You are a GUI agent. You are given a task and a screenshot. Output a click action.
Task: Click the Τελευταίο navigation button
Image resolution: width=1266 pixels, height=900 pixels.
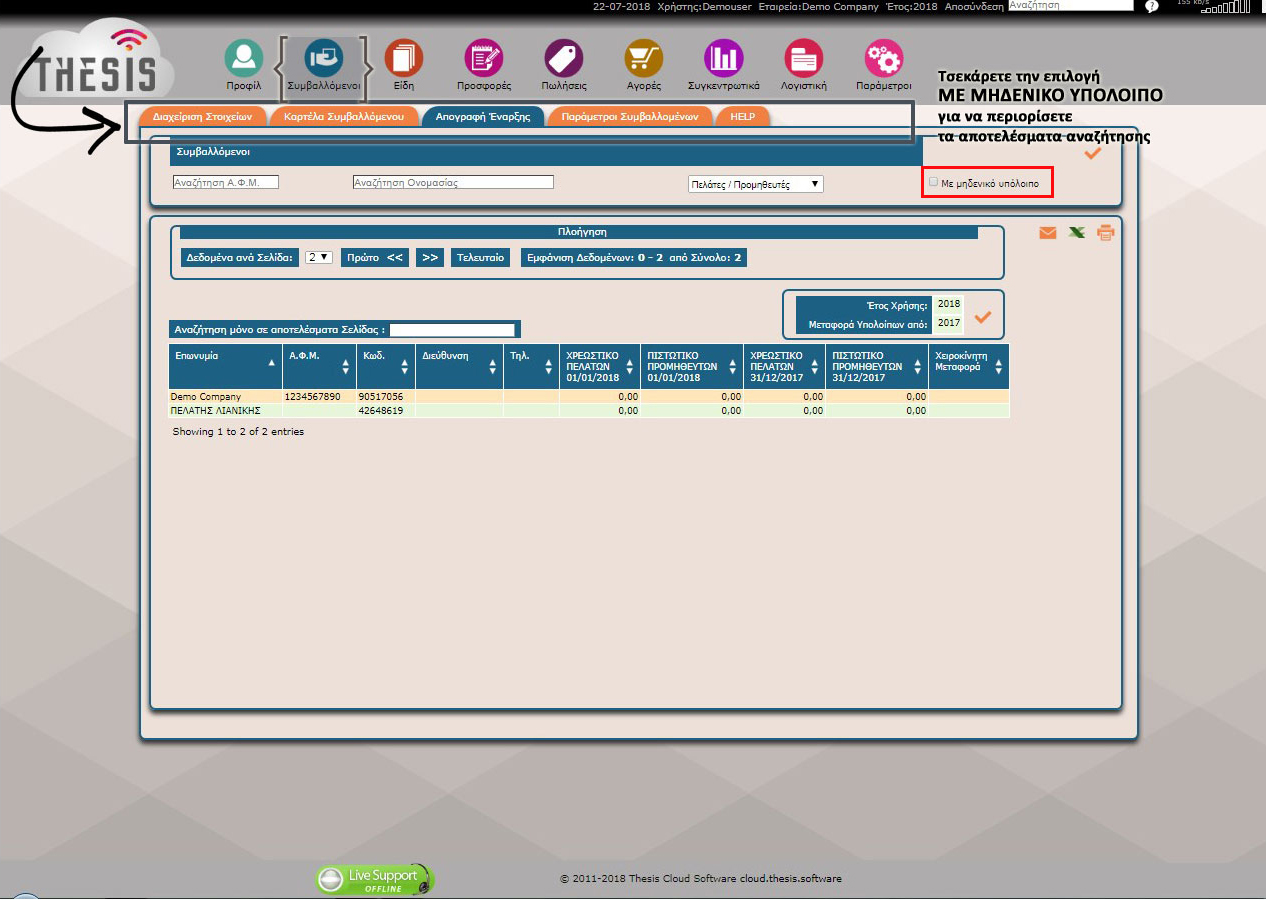(481, 257)
